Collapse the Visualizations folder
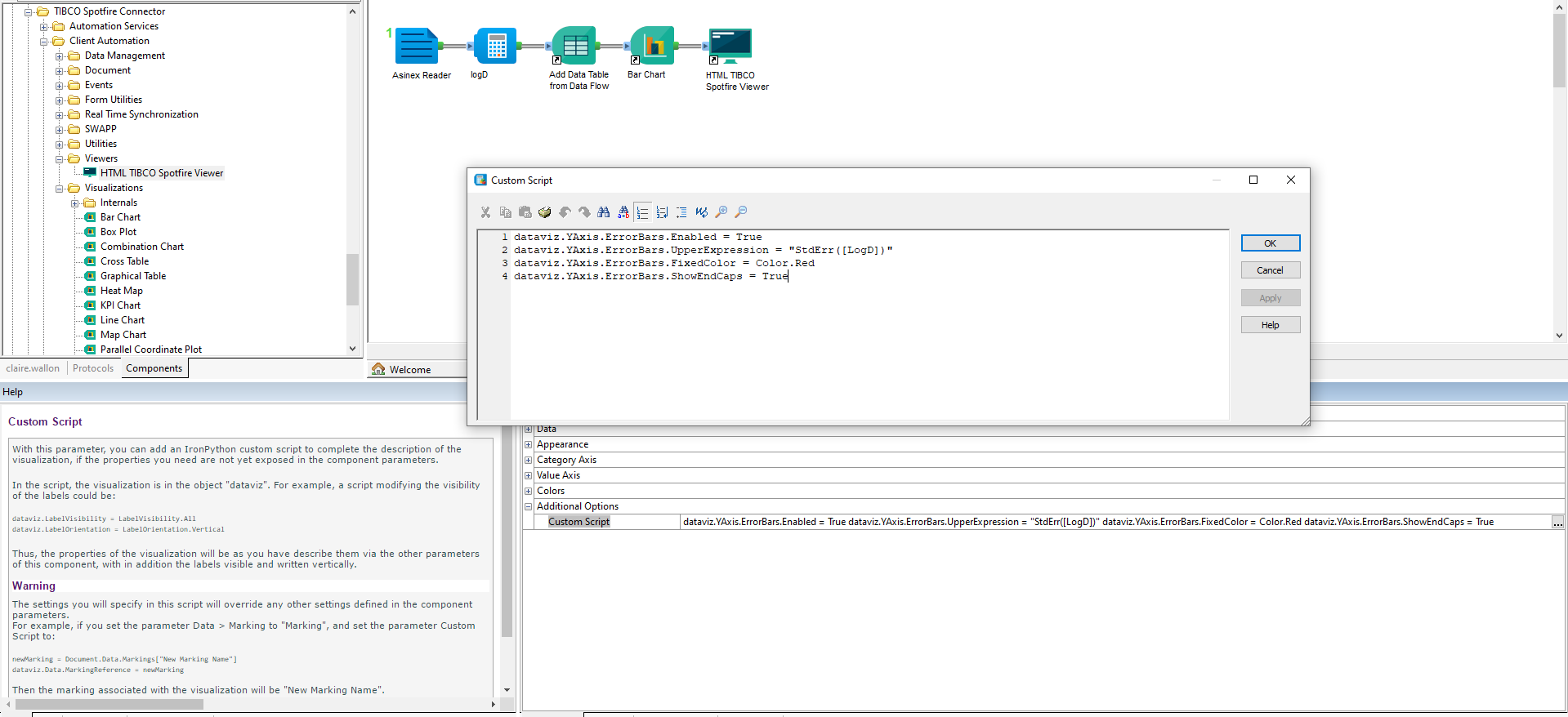The width and height of the screenshot is (1568, 717). (x=60, y=189)
